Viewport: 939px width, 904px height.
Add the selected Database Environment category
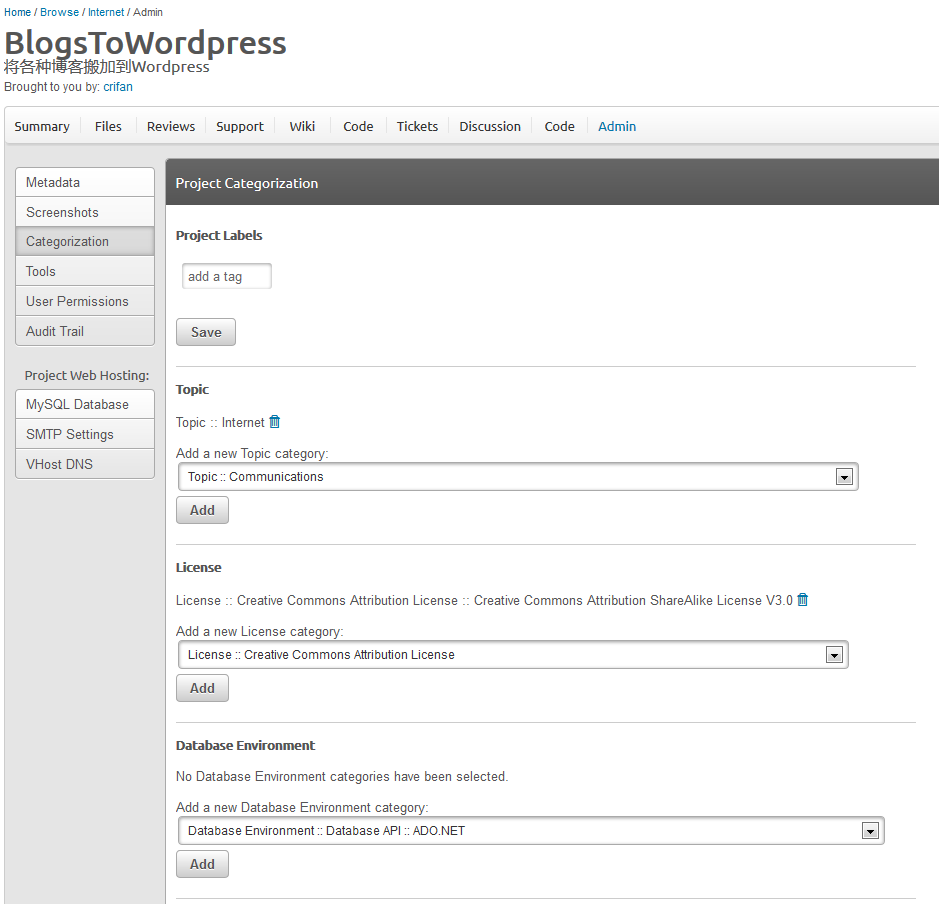click(x=202, y=864)
